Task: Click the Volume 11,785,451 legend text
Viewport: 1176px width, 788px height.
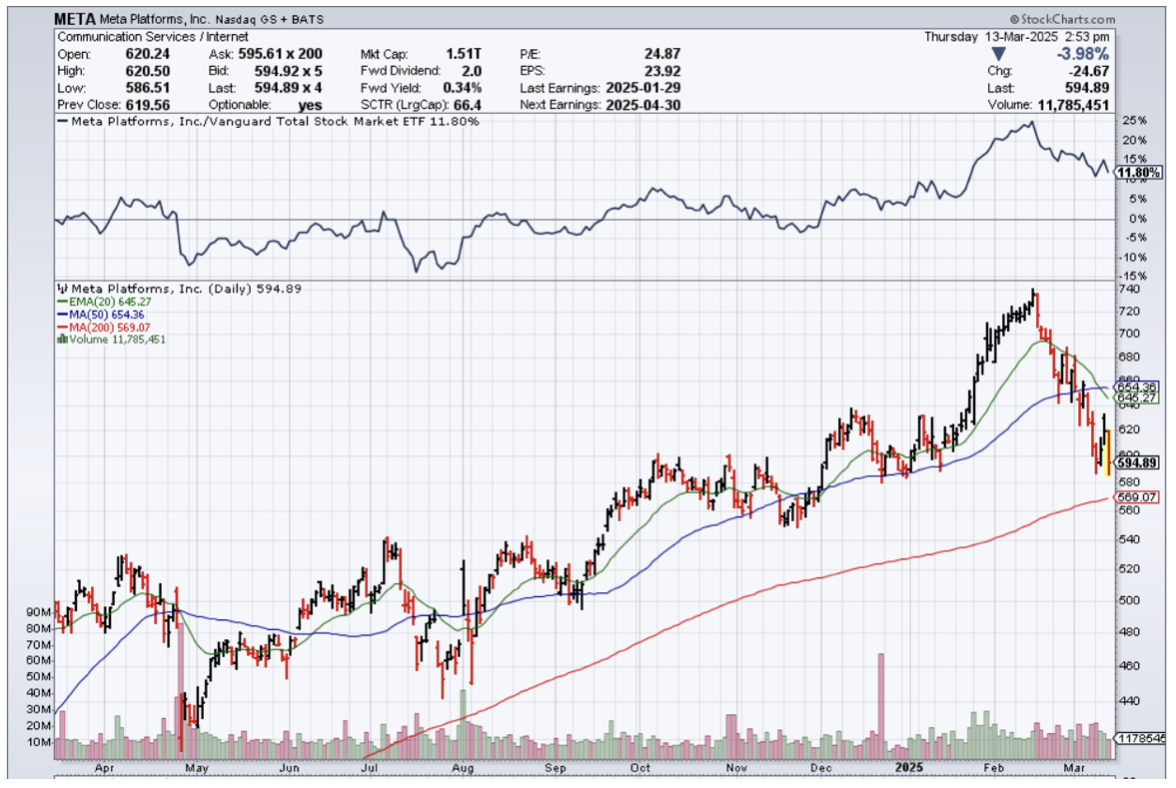Action: click(116, 340)
